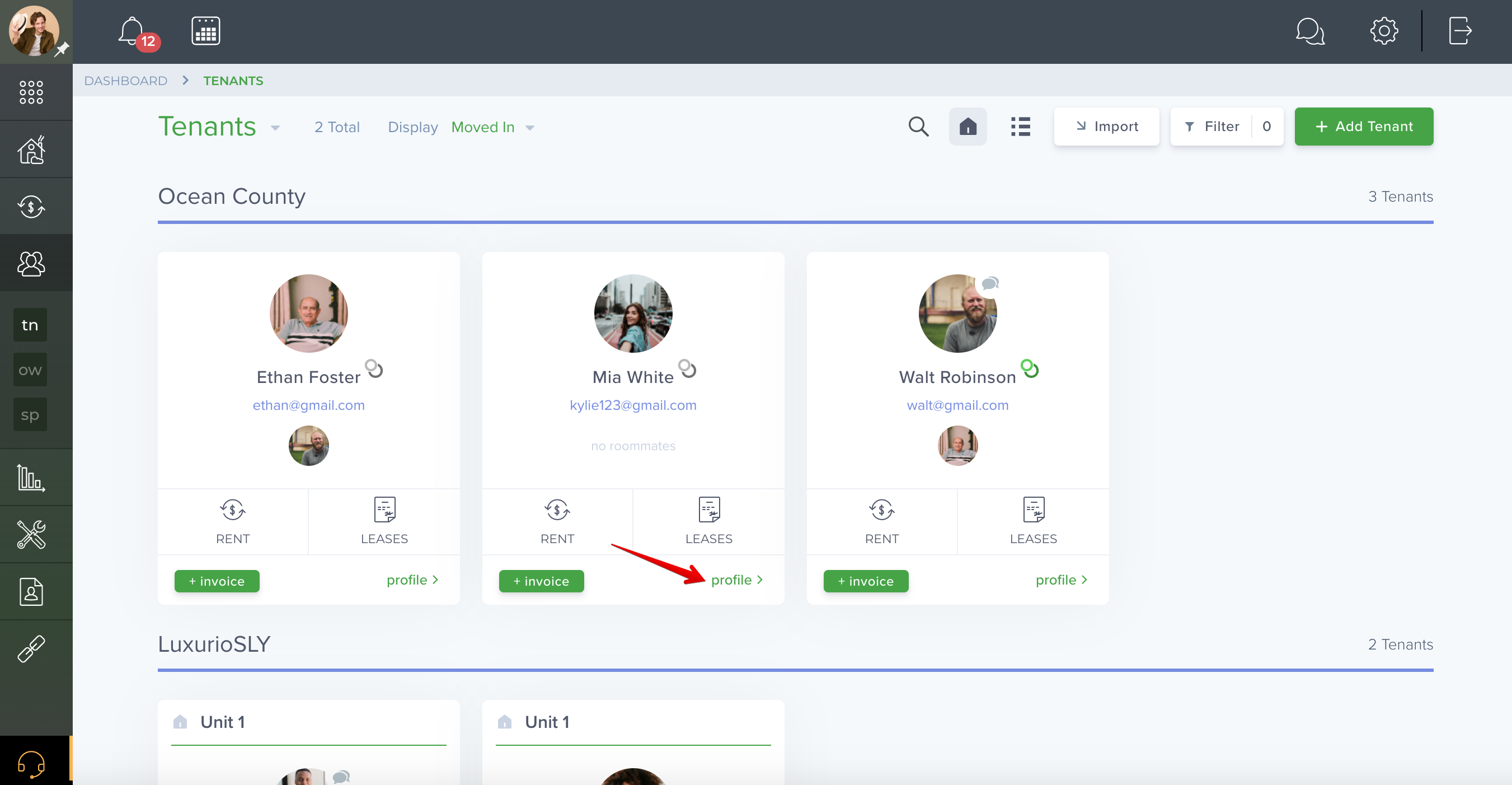1512x785 pixels.
Task: Open RENT for Ethan Foster
Action: click(232, 521)
